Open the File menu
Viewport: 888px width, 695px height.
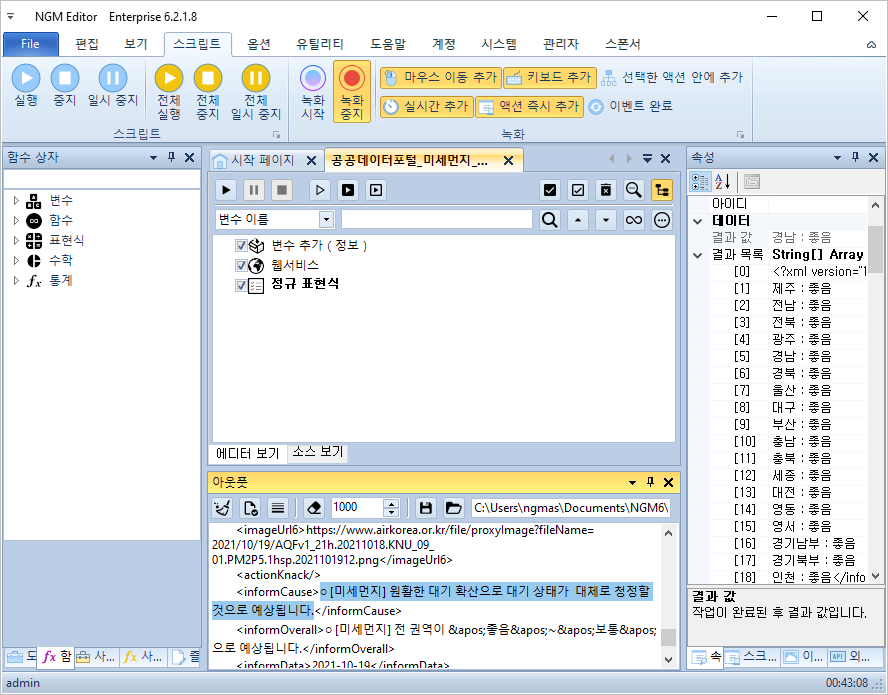(31, 44)
